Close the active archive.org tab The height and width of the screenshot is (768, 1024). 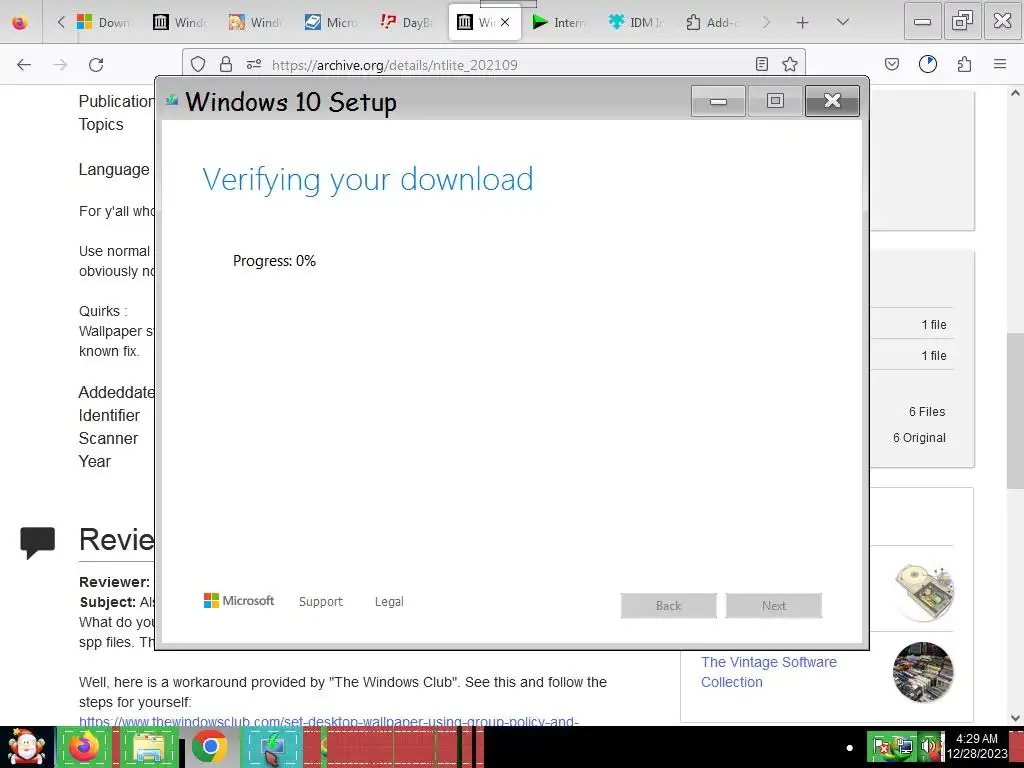(x=505, y=22)
